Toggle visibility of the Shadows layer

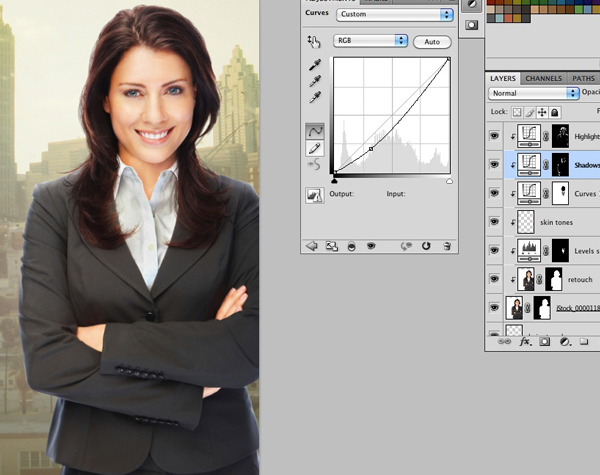(494, 163)
